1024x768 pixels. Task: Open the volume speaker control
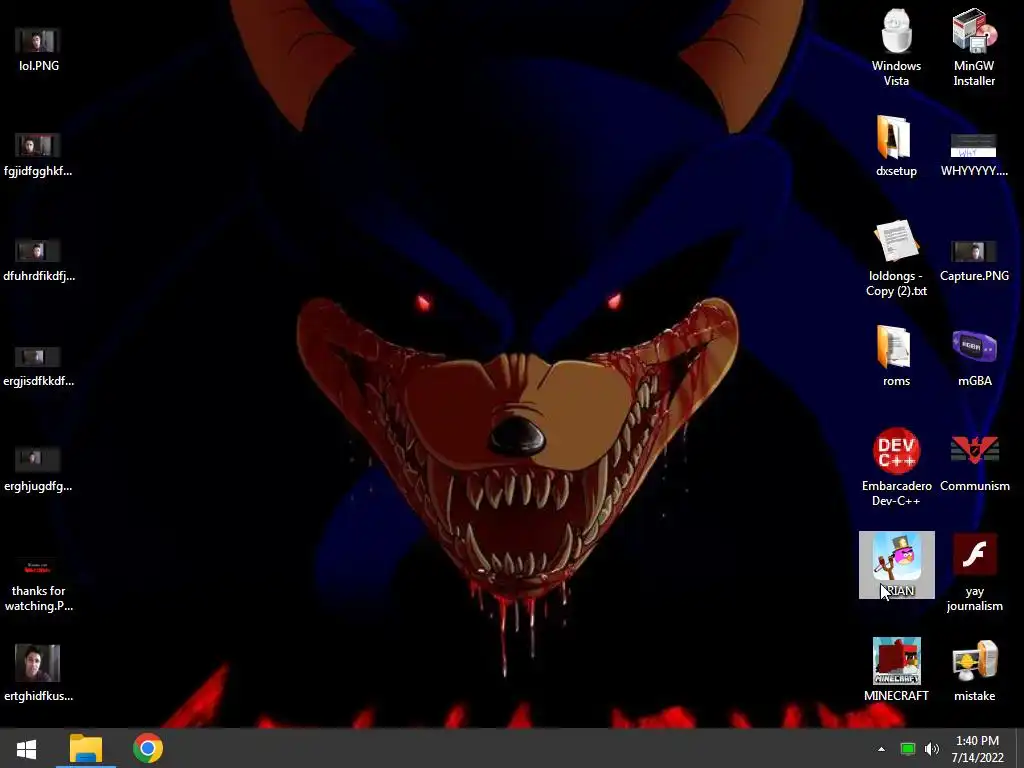point(932,749)
